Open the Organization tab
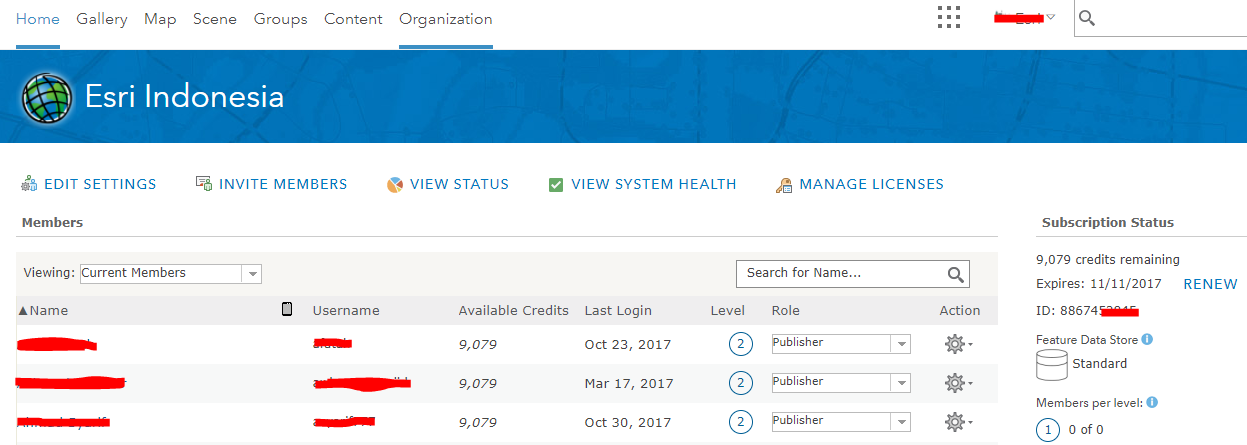1247x445 pixels. point(446,19)
